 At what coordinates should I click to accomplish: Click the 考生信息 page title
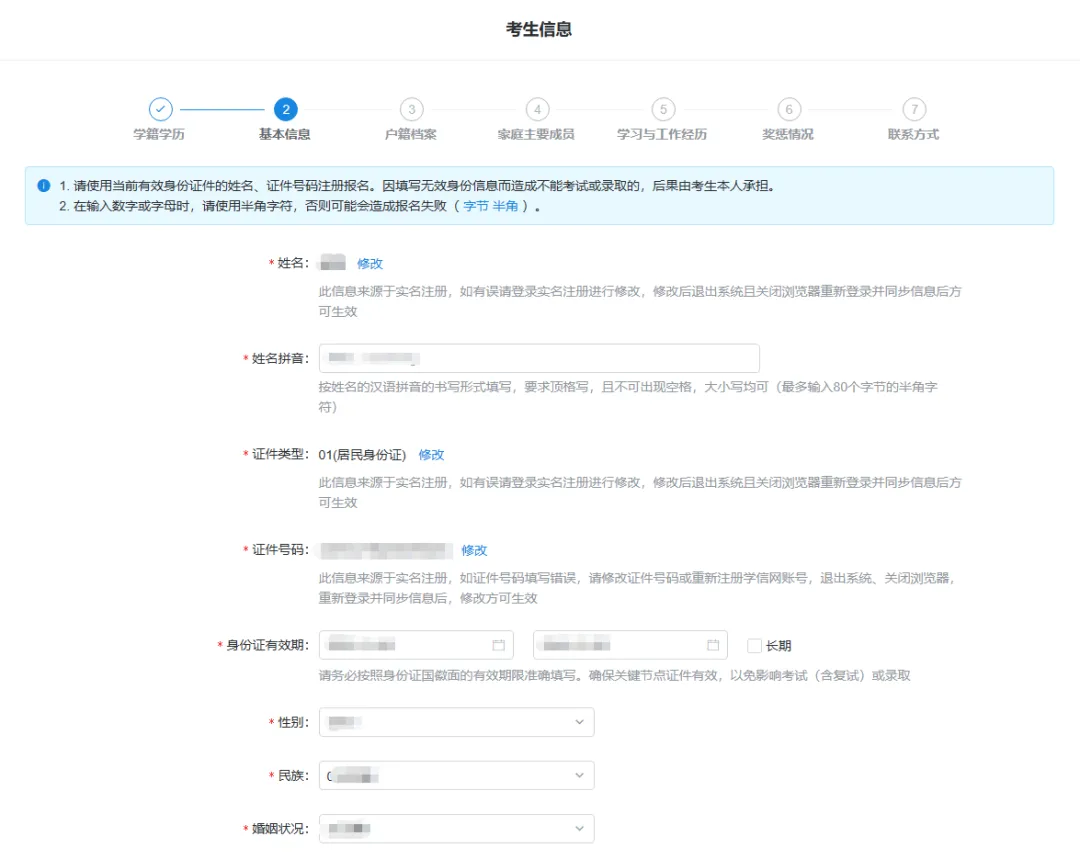pyautogui.click(x=539, y=29)
